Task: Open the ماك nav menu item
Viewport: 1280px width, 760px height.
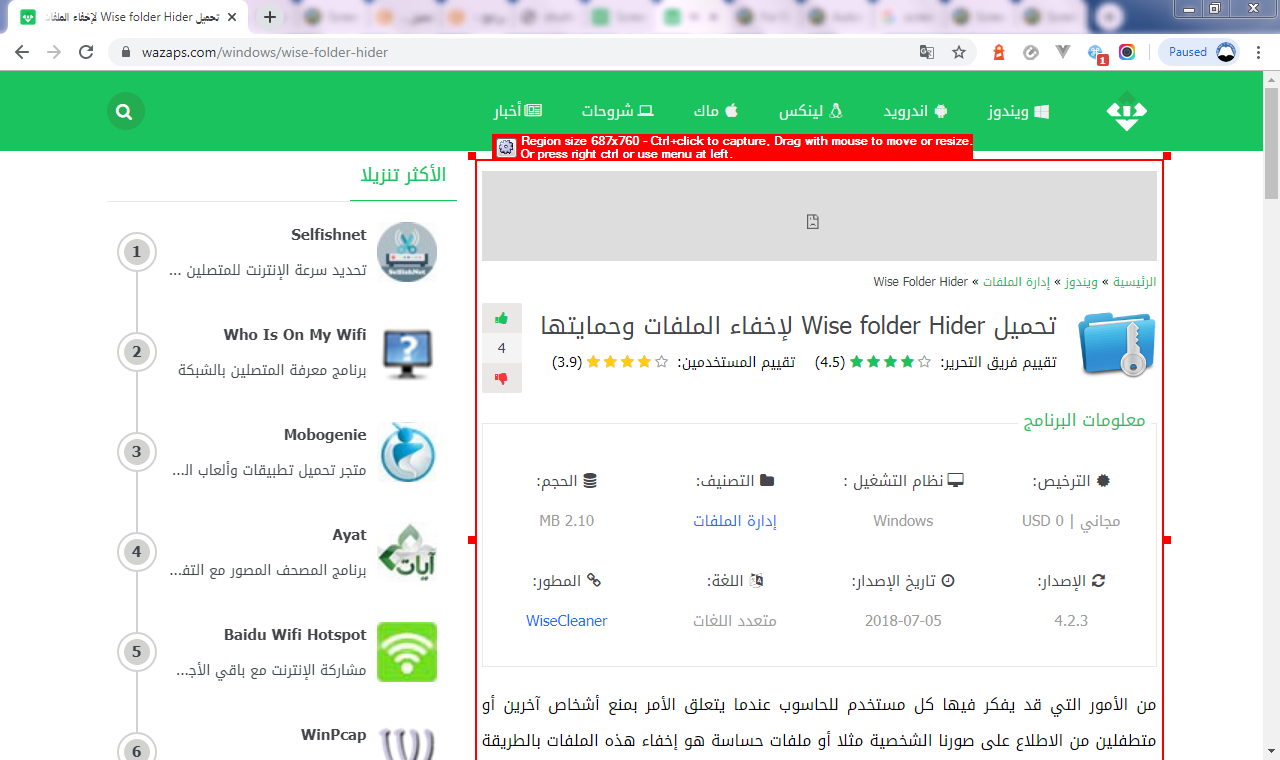Action: coord(716,111)
